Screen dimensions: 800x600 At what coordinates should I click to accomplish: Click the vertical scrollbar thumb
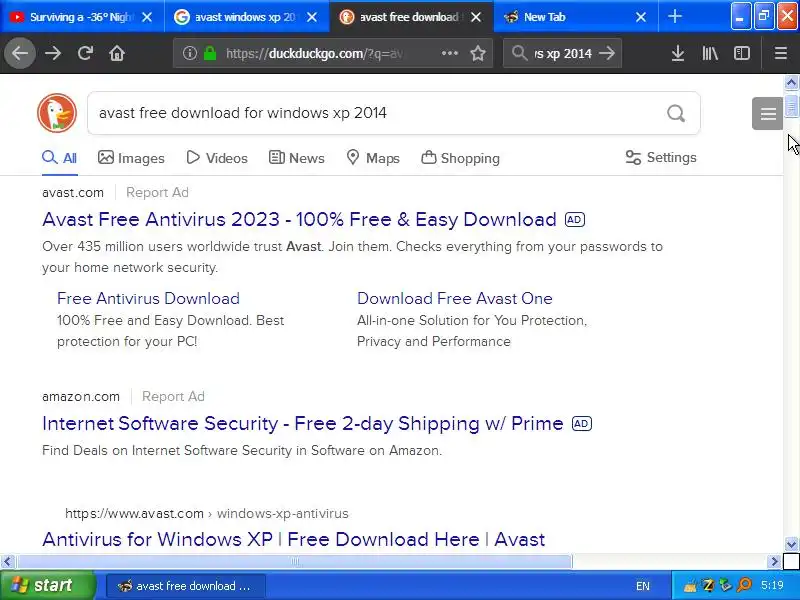(x=791, y=106)
